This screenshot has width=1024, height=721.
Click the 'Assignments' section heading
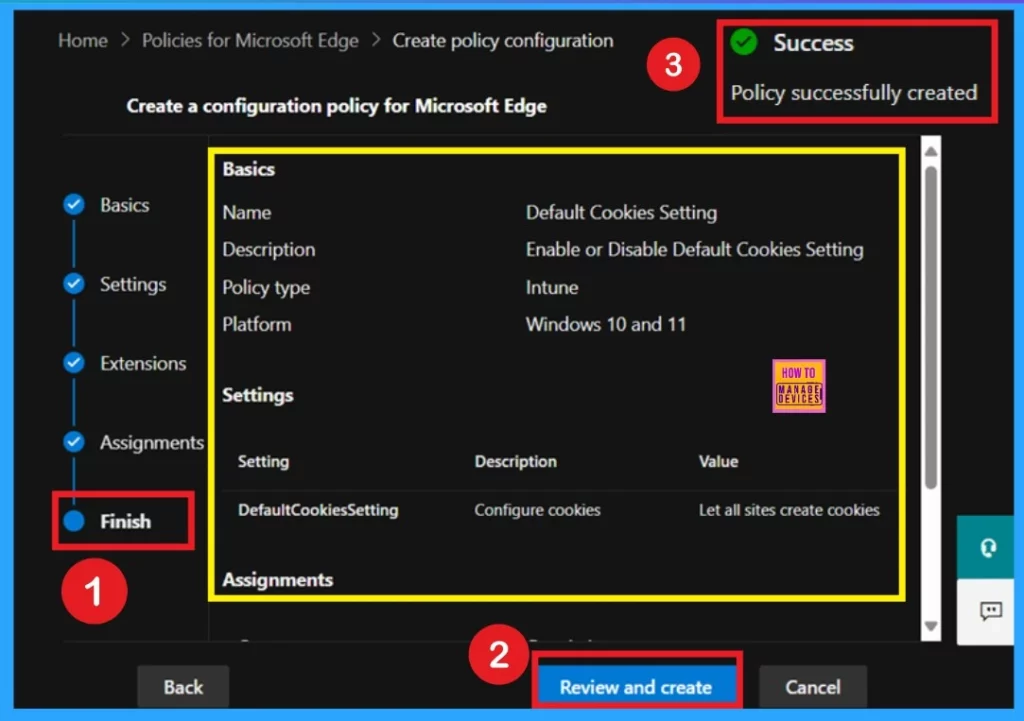(278, 580)
